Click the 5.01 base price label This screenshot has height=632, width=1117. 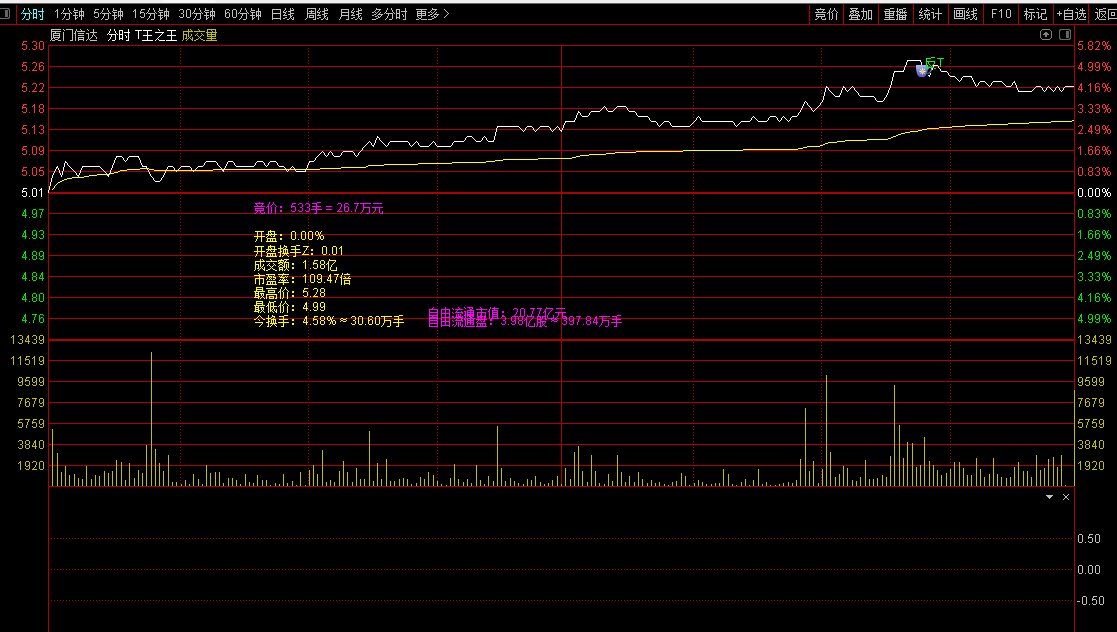[33, 192]
